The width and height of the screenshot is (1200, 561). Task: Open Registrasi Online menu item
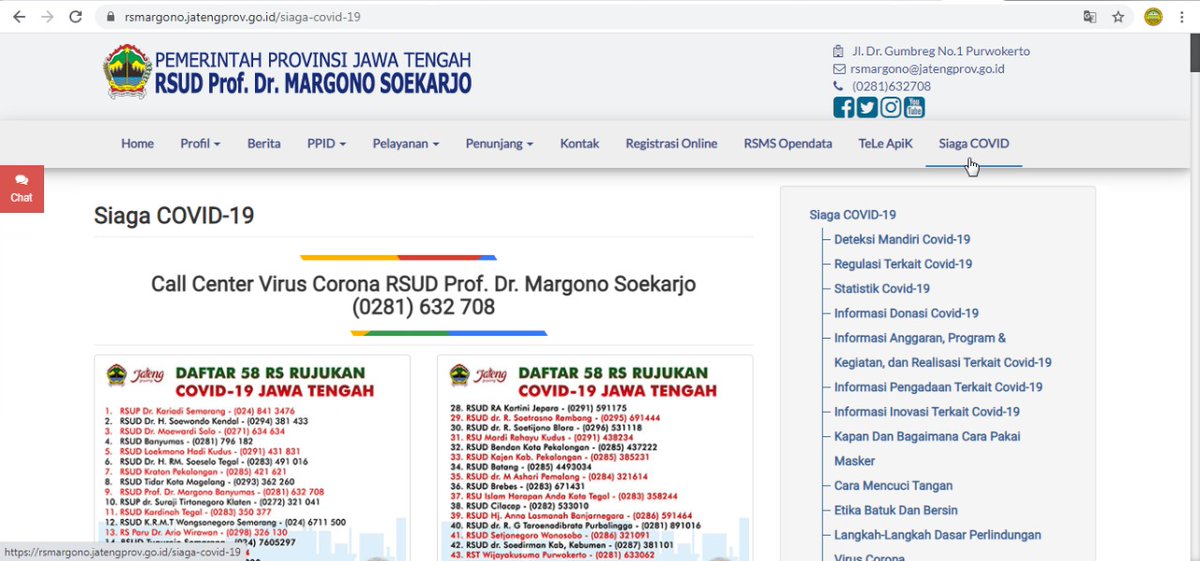[671, 144]
